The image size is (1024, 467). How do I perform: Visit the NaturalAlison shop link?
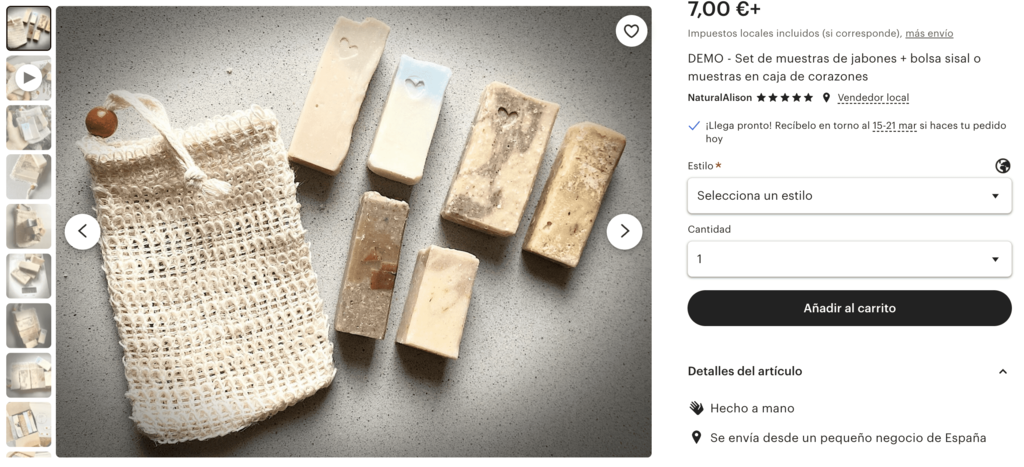click(x=719, y=98)
